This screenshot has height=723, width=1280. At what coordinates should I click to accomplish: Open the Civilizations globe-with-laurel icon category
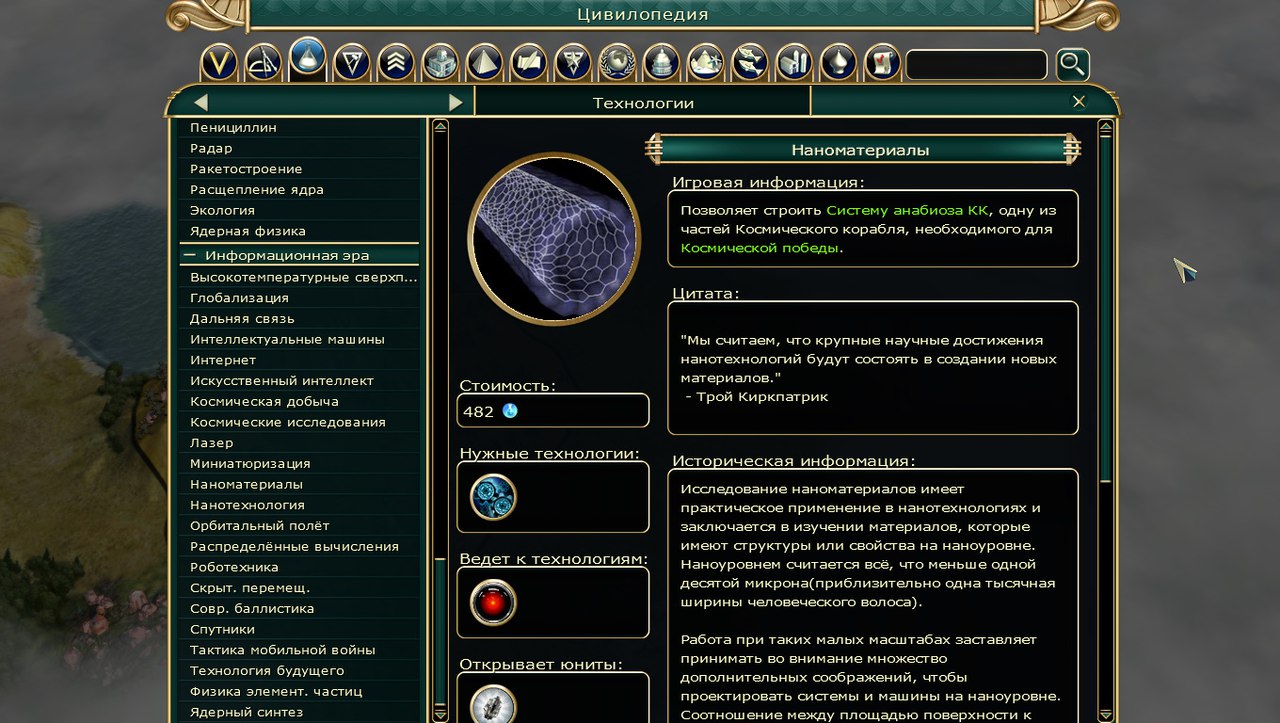617,63
